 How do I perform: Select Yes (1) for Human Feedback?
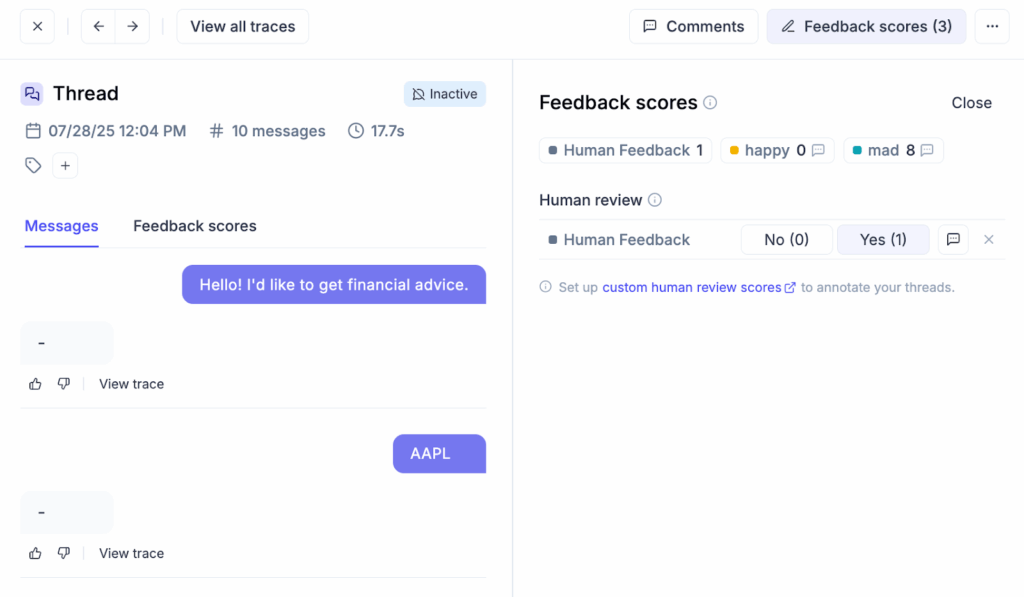click(883, 240)
